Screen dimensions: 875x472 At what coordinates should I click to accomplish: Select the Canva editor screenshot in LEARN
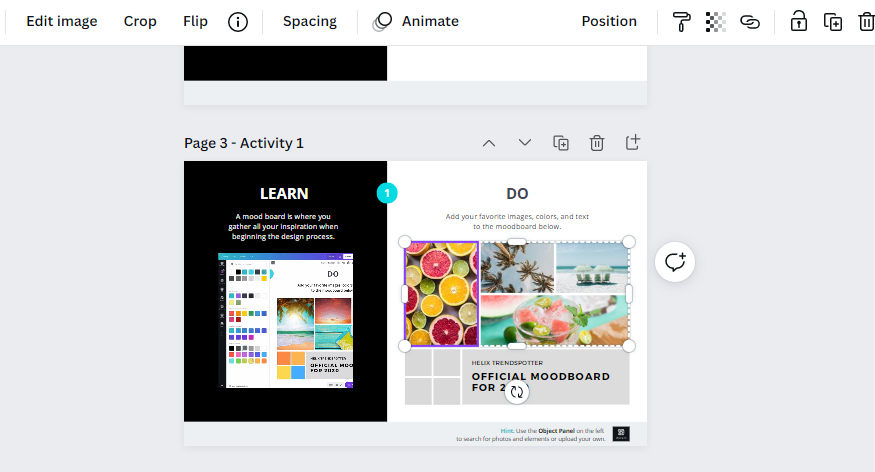pyautogui.click(x=286, y=320)
